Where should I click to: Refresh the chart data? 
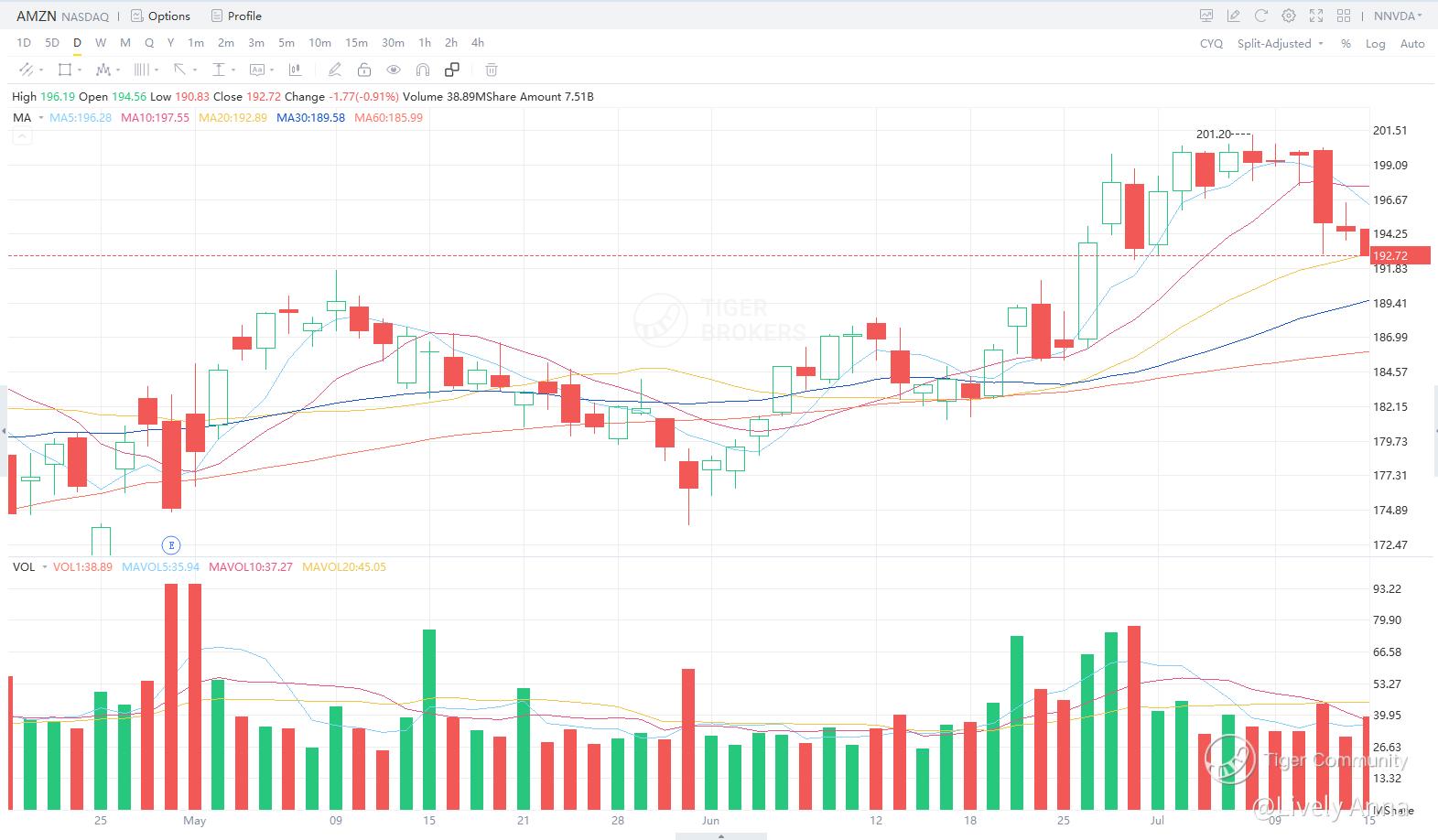[x=1261, y=16]
